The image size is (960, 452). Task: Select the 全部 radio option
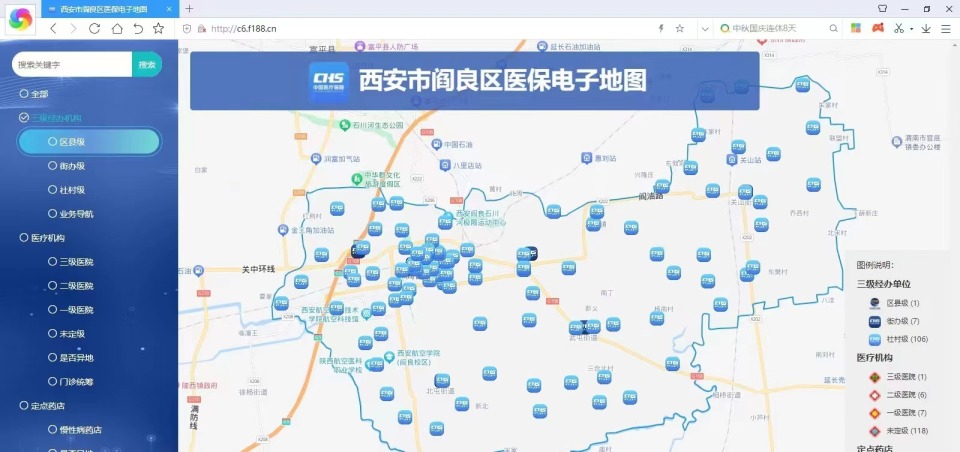pyautogui.click(x=34, y=94)
